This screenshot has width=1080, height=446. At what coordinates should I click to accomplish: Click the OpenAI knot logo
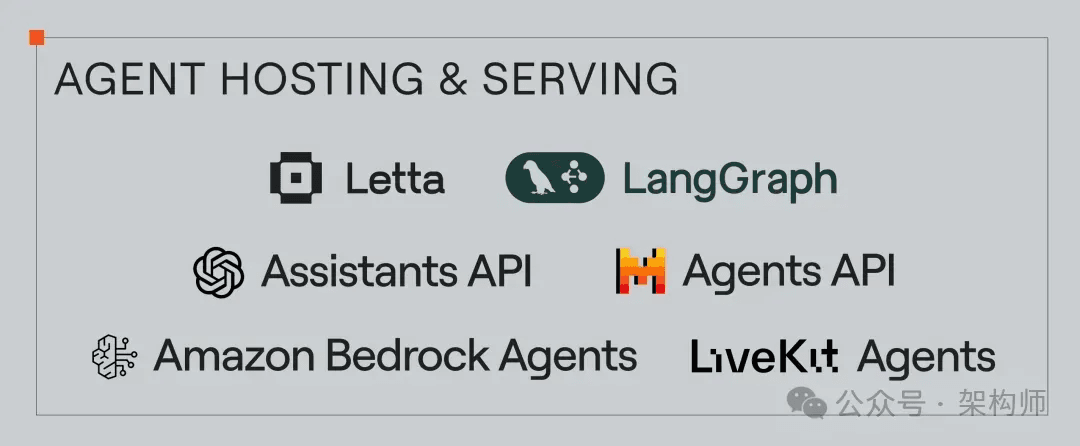(x=218, y=272)
